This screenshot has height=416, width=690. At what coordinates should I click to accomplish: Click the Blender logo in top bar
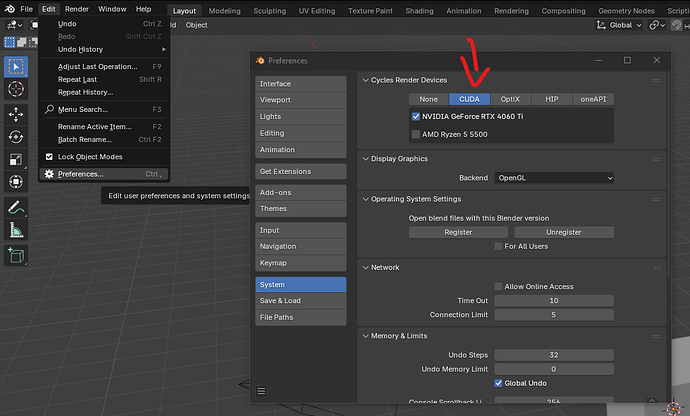tap(9, 9)
